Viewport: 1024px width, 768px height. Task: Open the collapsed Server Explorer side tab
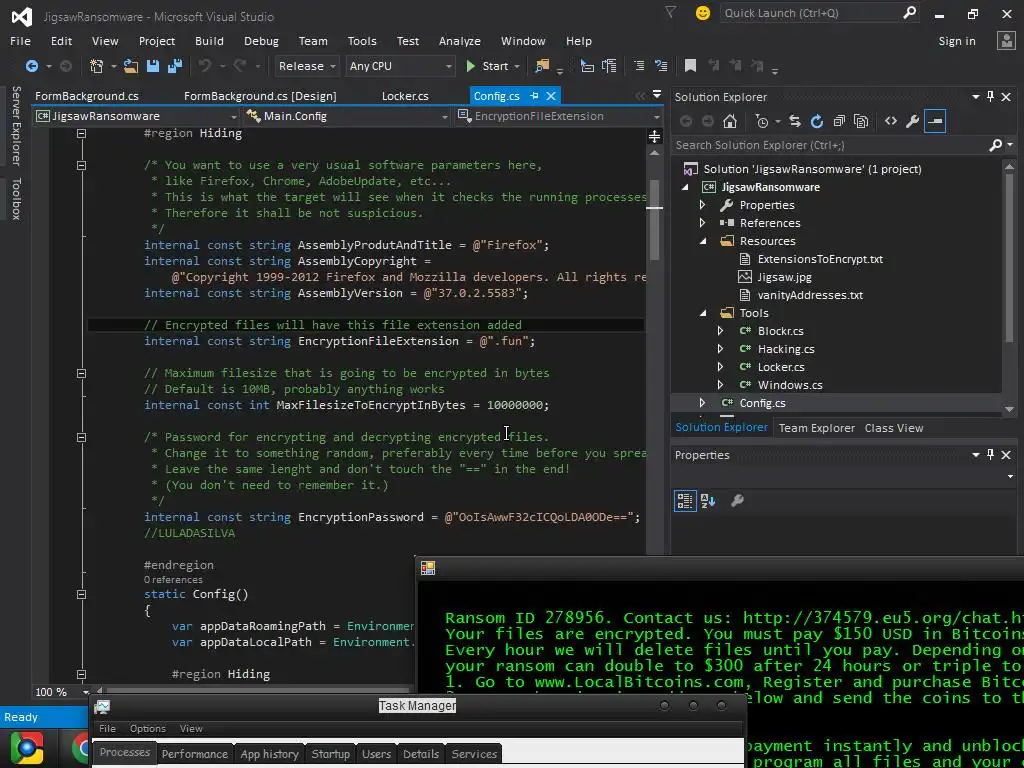[x=16, y=125]
